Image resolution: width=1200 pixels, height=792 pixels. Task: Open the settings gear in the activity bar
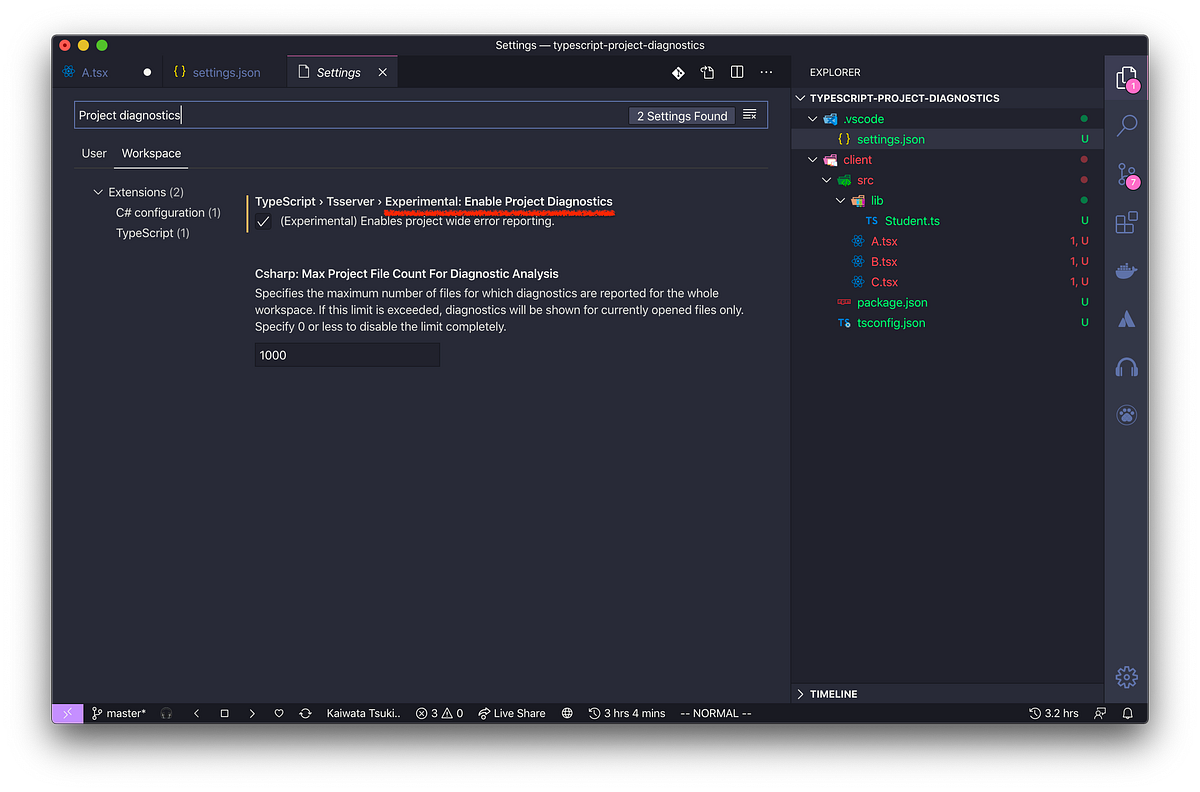[x=1127, y=677]
